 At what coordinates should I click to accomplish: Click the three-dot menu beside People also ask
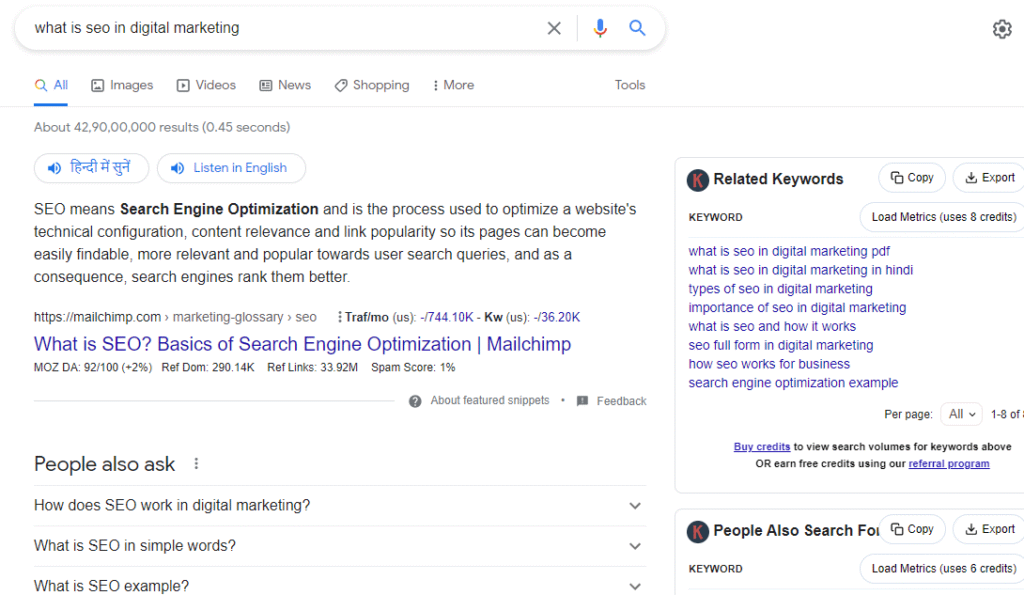196,464
